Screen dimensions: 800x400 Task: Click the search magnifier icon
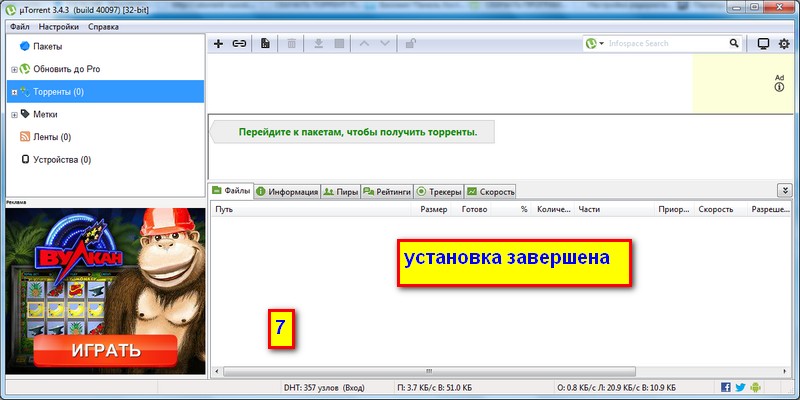tap(734, 43)
